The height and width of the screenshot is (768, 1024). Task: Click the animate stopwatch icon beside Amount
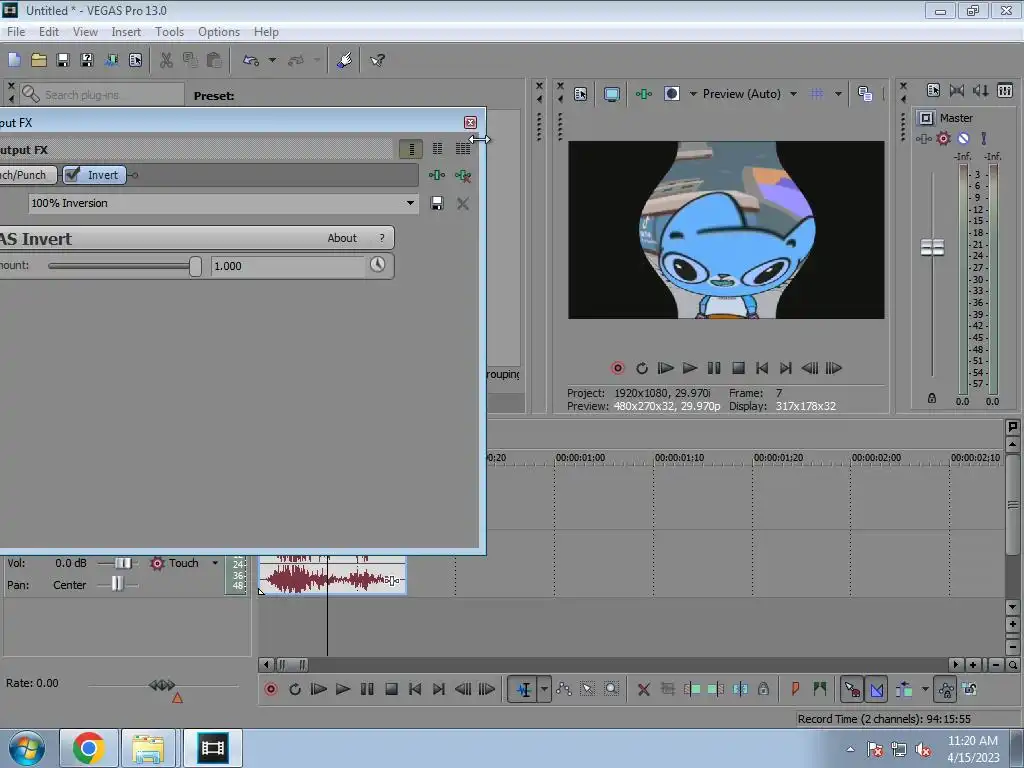pos(377,264)
